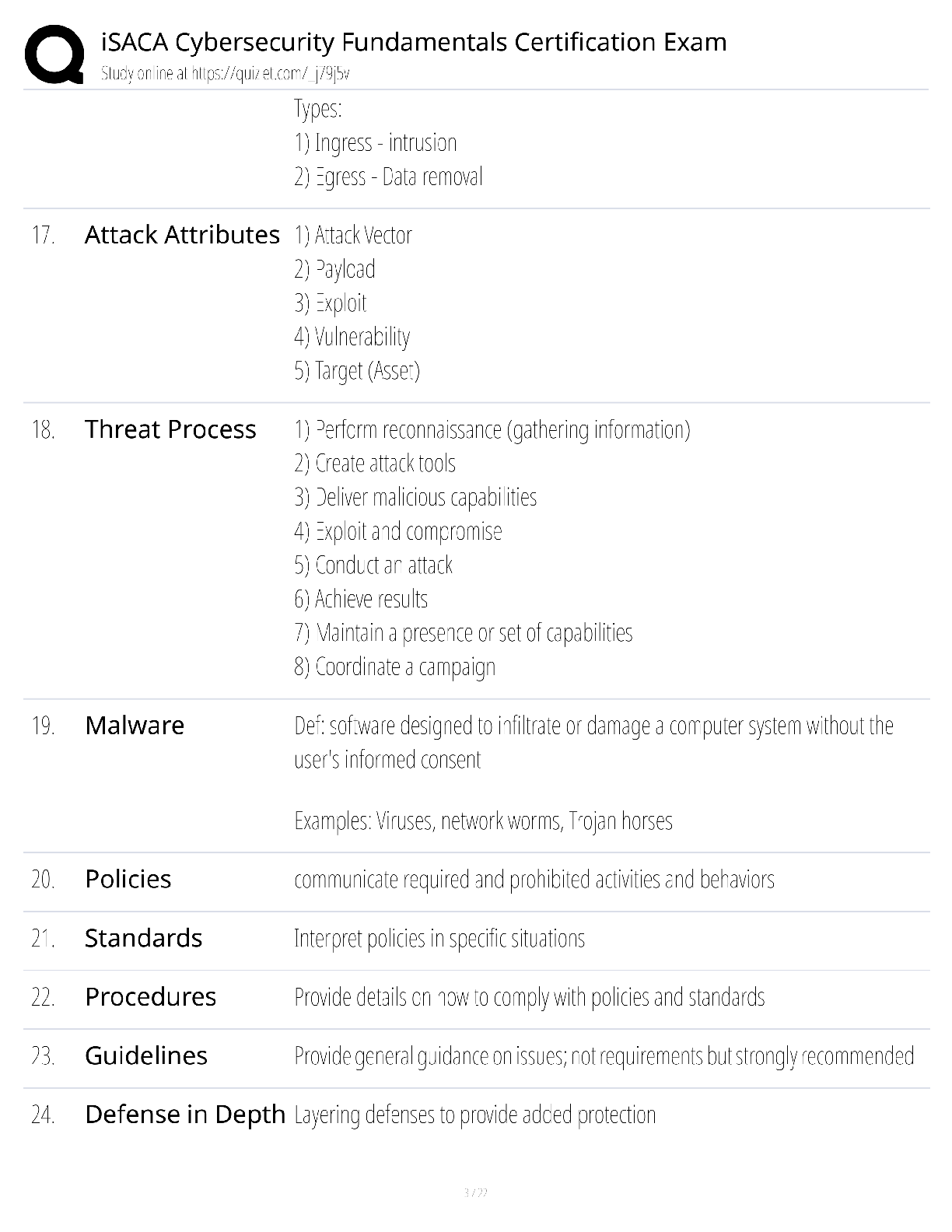
Task: Click the Guidelines term heading
Action: click(x=146, y=1055)
